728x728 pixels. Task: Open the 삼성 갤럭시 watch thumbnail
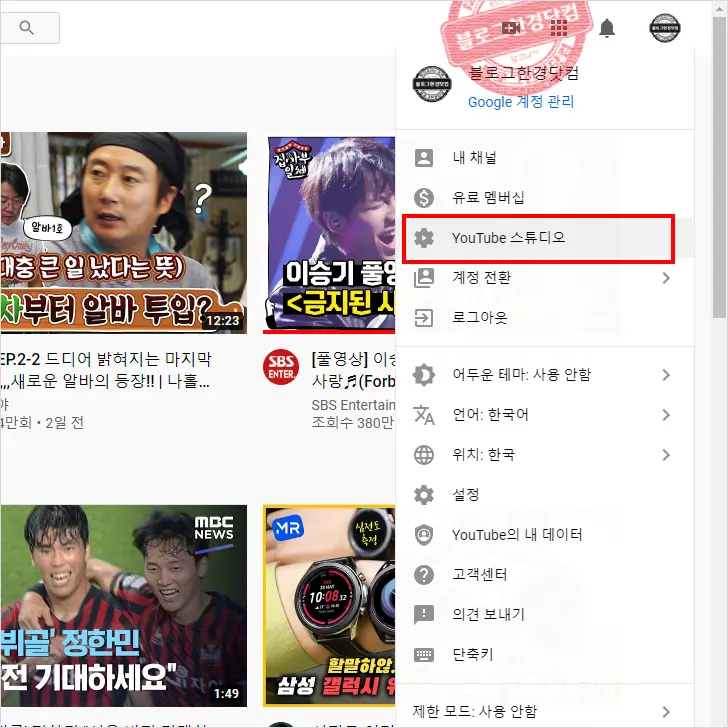coord(329,606)
